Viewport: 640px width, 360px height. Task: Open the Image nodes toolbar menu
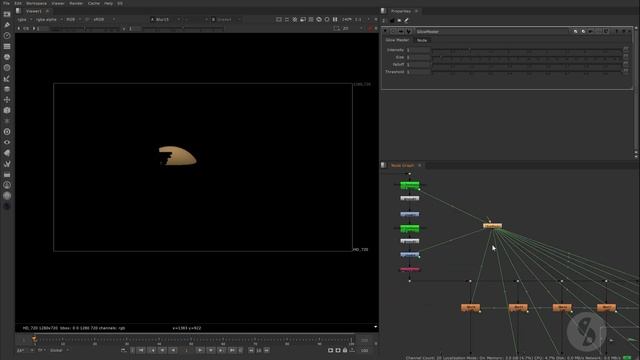(7, 14)
